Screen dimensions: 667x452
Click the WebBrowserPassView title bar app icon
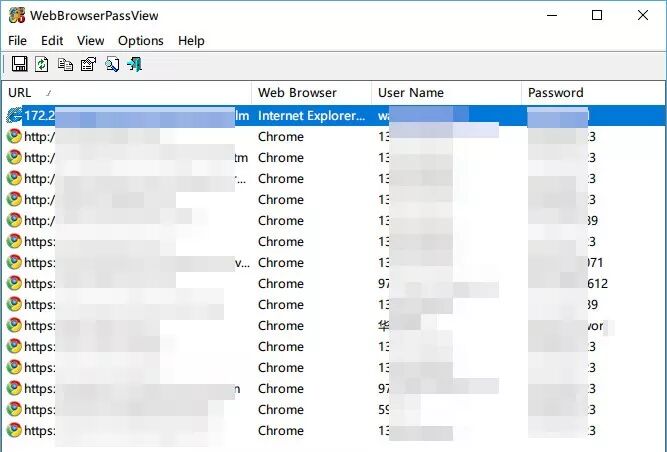[17, 16]
